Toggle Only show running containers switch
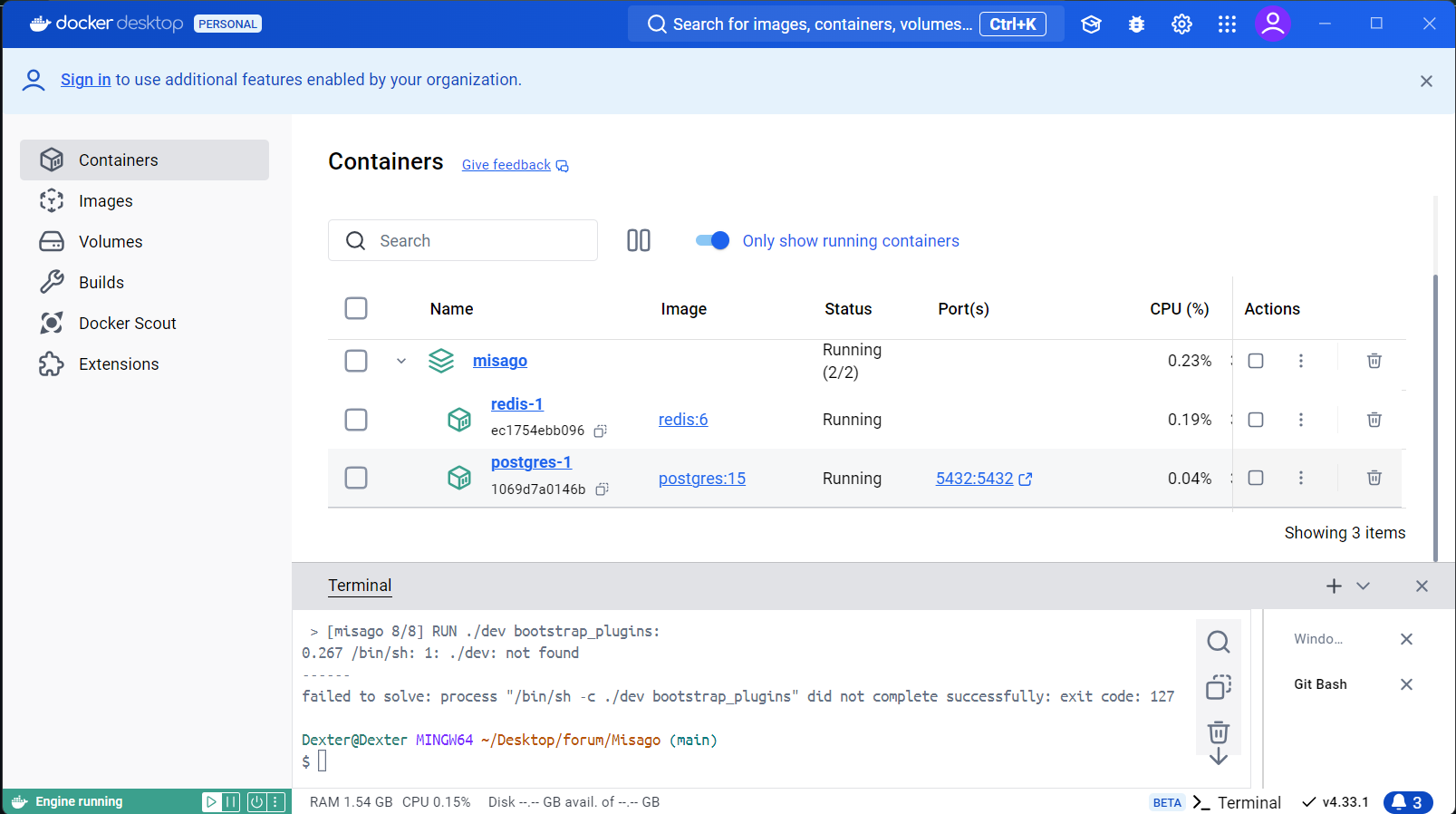This screenshot has height=814, width=1456. pos(712,240)
